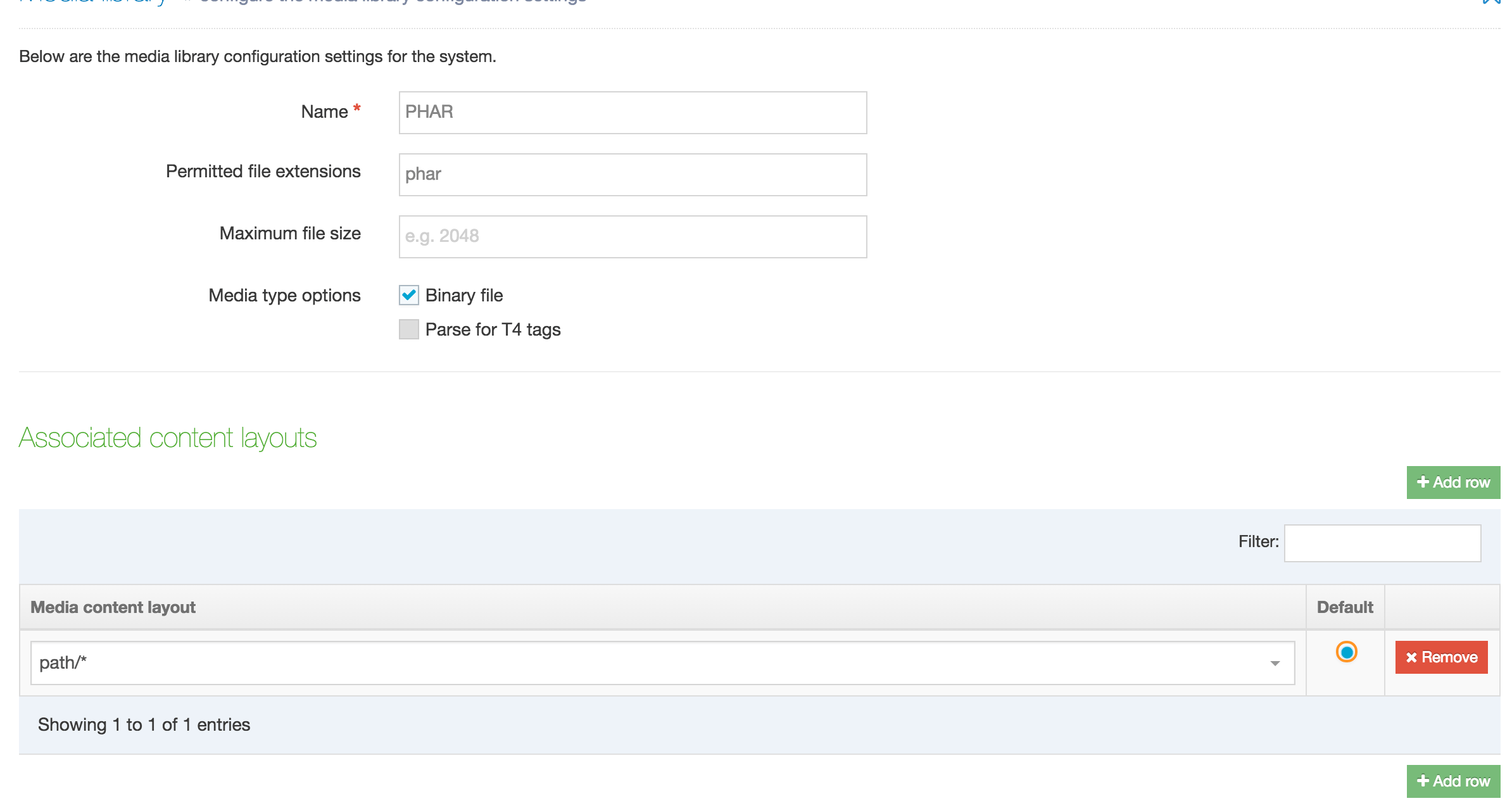1512x808 pixels.
Task: Sort by the Default column header
Action: (x=1344, y=607)
